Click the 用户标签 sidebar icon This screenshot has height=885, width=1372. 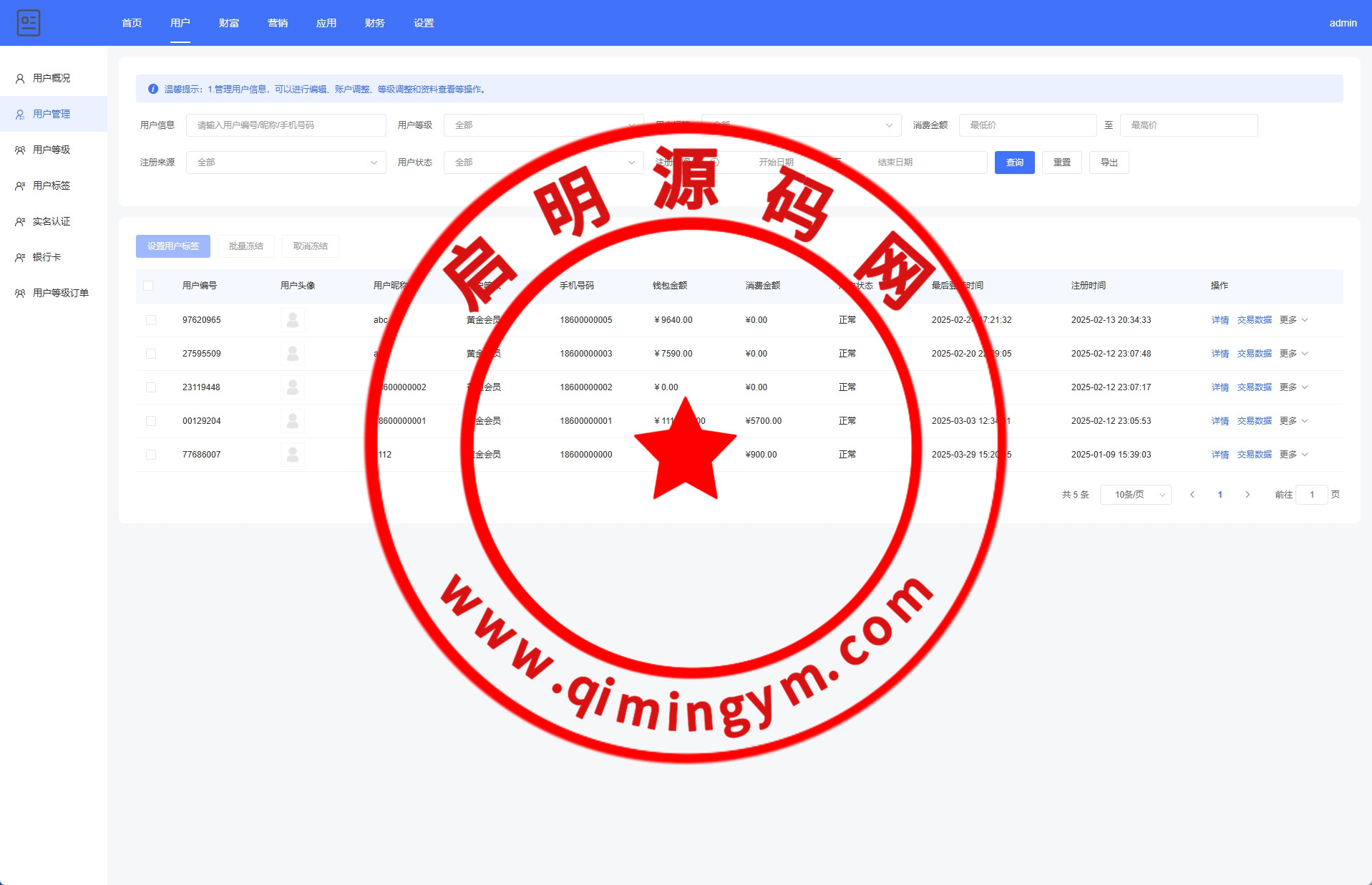point(20,186)
